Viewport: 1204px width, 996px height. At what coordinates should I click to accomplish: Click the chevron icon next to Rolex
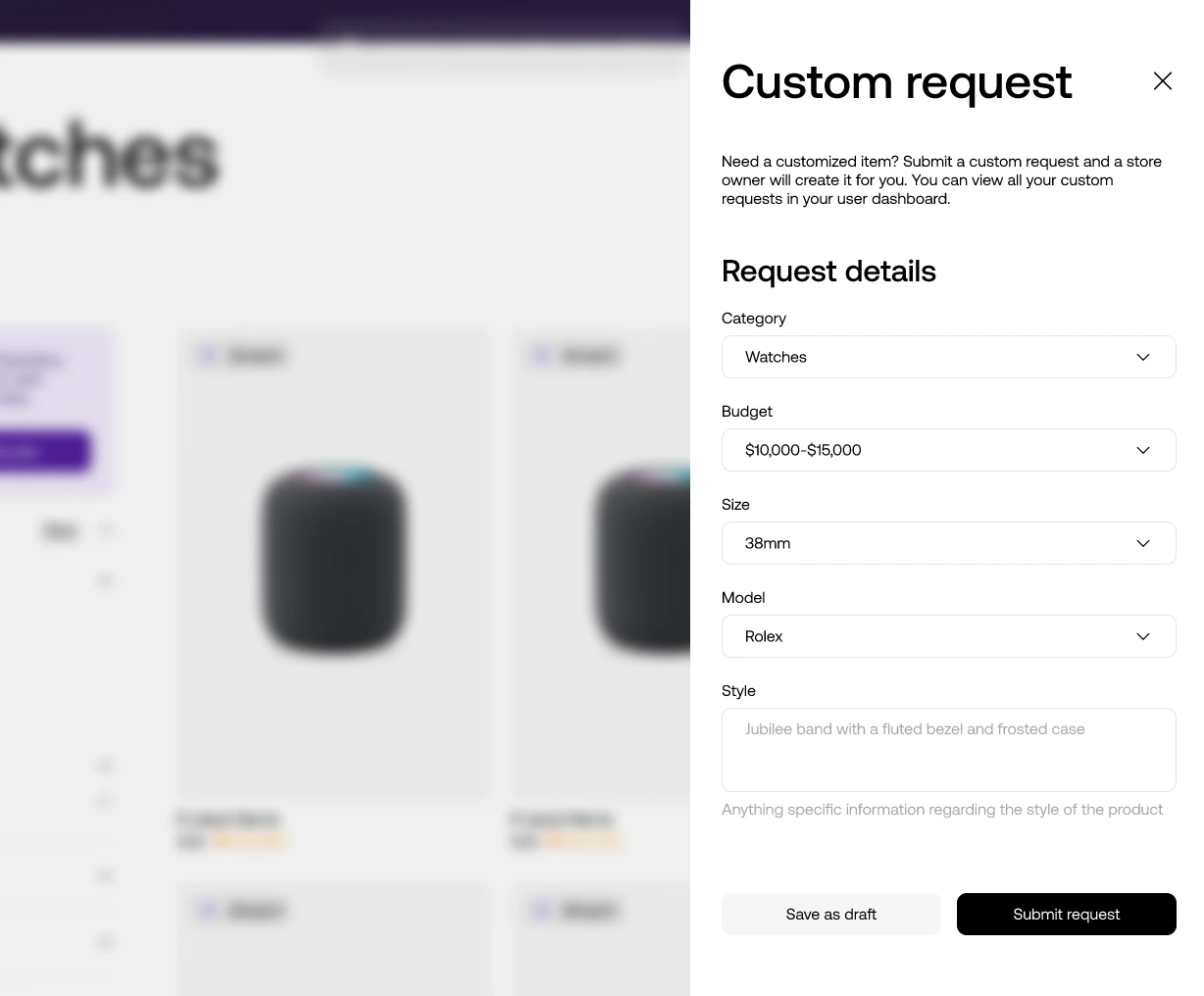pyautogui.click(x=1143, y=636)
